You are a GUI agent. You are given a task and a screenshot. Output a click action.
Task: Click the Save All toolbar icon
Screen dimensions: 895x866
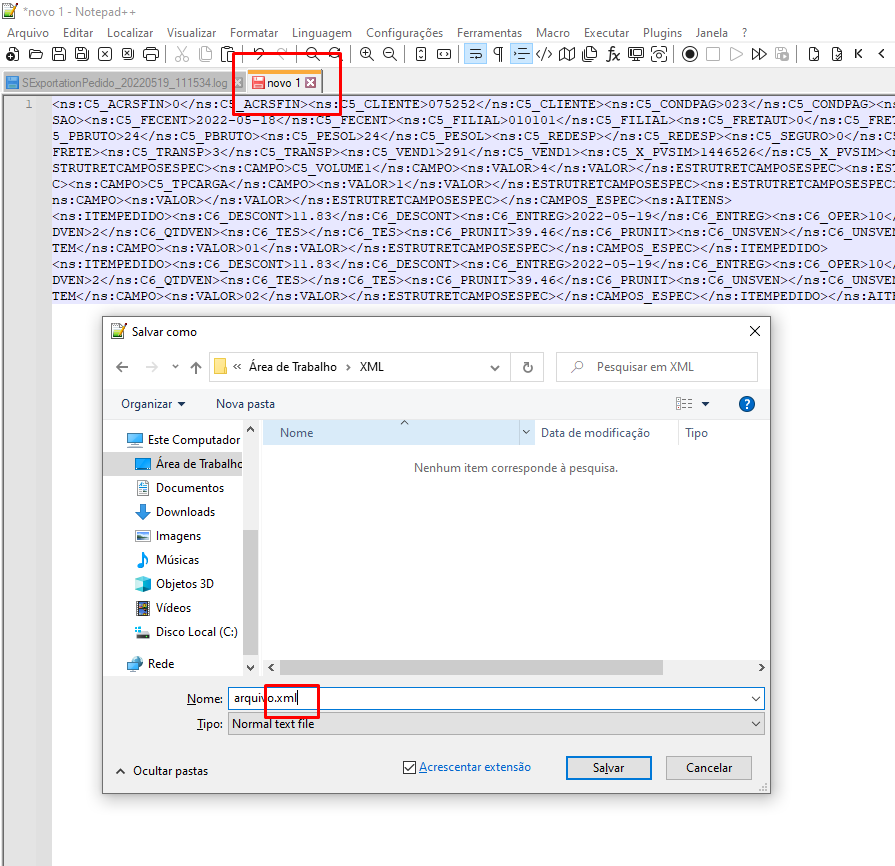pyautogui.click(x=82, y=54)
